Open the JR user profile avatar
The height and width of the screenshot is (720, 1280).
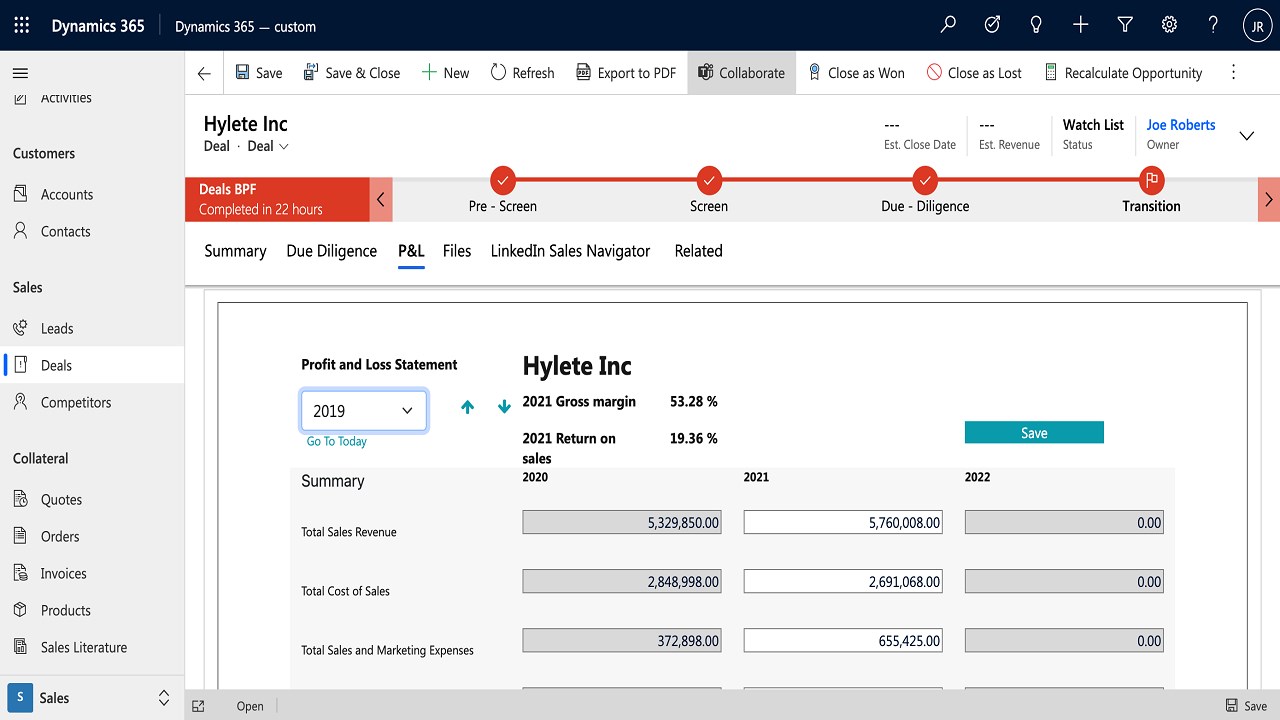pos(1257,26)
